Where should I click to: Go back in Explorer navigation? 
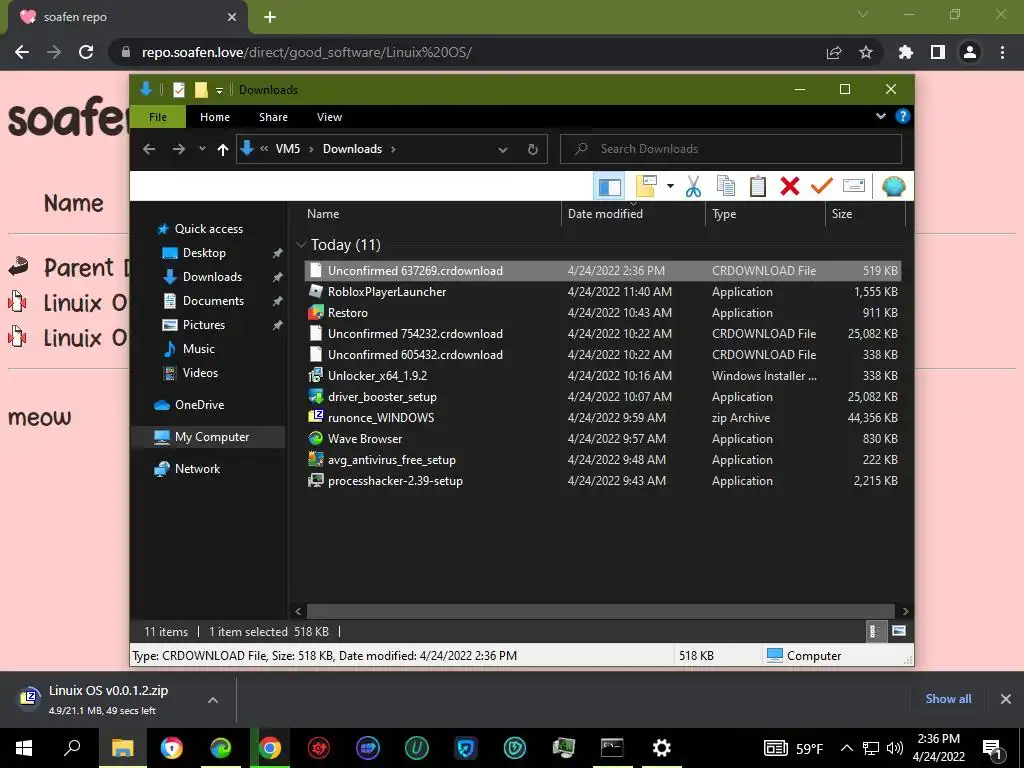click(149, 150)
